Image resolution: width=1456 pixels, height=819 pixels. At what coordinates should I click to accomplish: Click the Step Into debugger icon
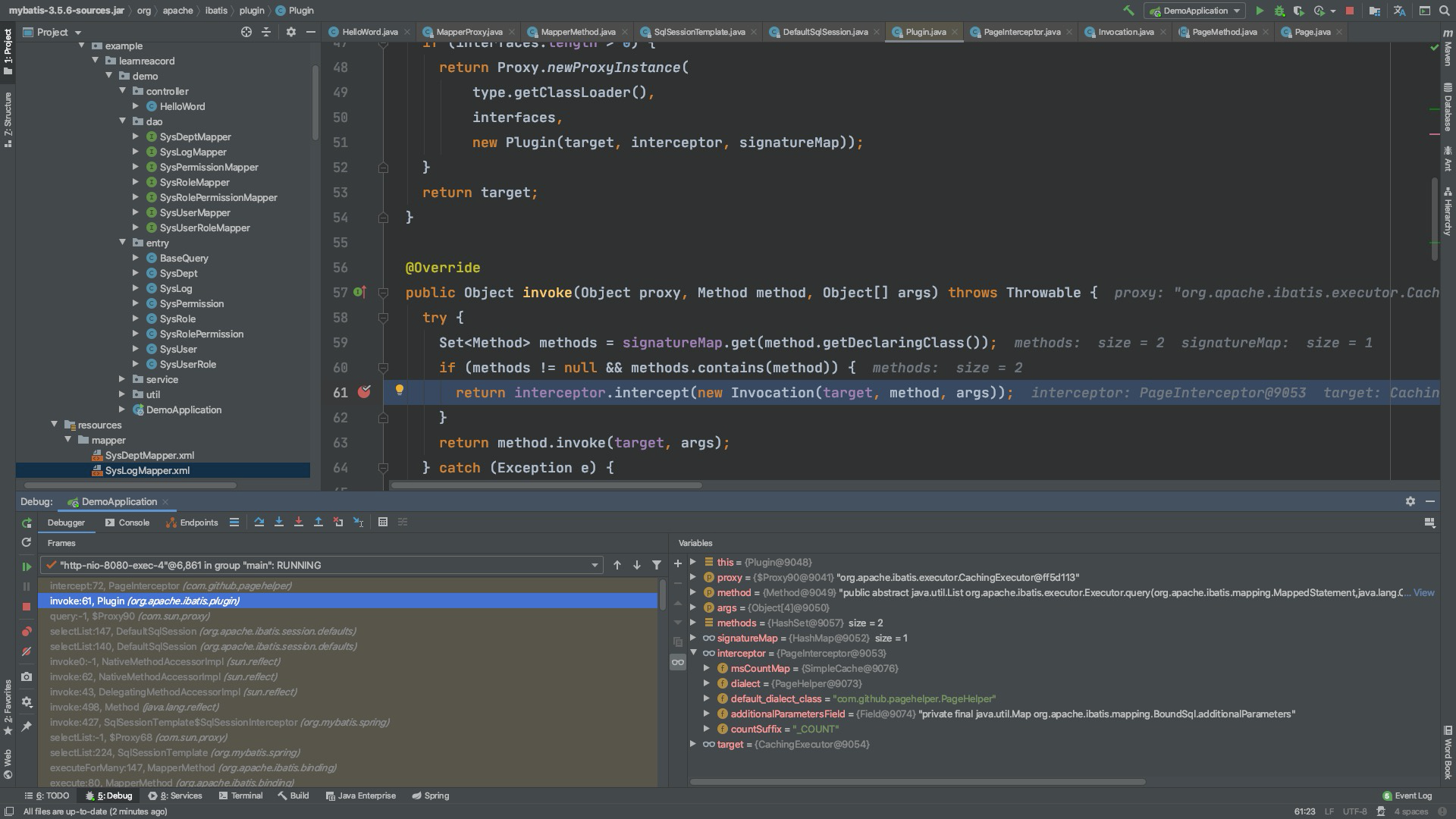click(x=279, y=522)
